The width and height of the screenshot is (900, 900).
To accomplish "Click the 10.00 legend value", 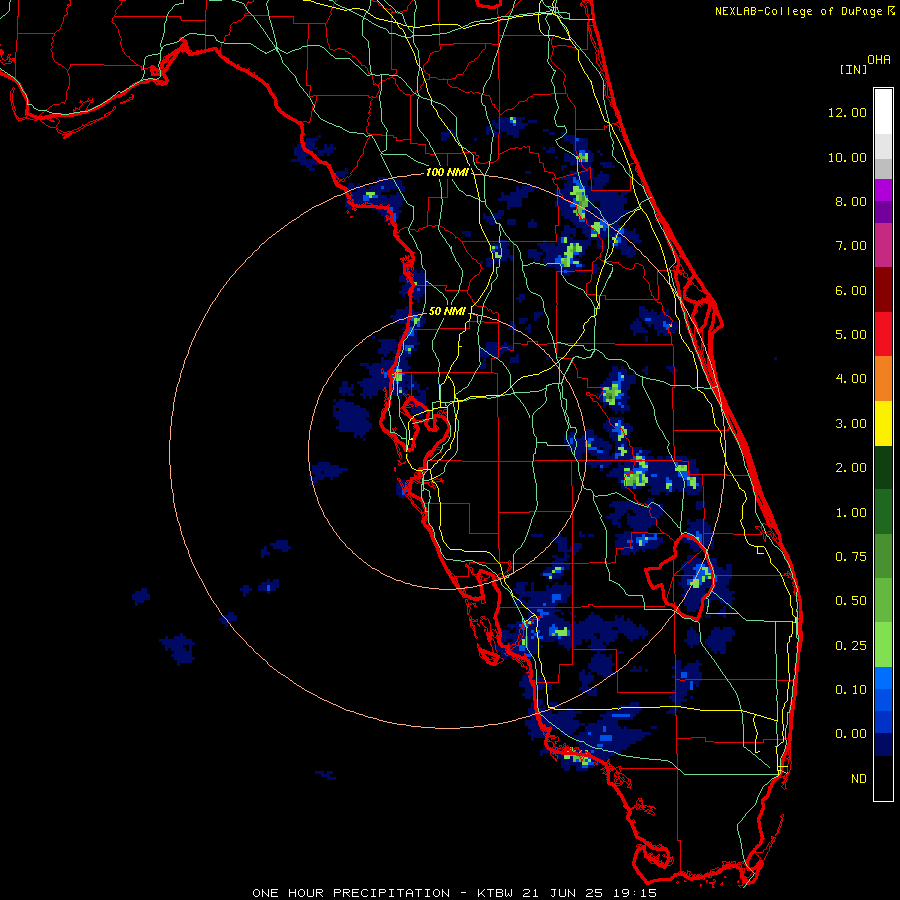I will click(847, 157).
